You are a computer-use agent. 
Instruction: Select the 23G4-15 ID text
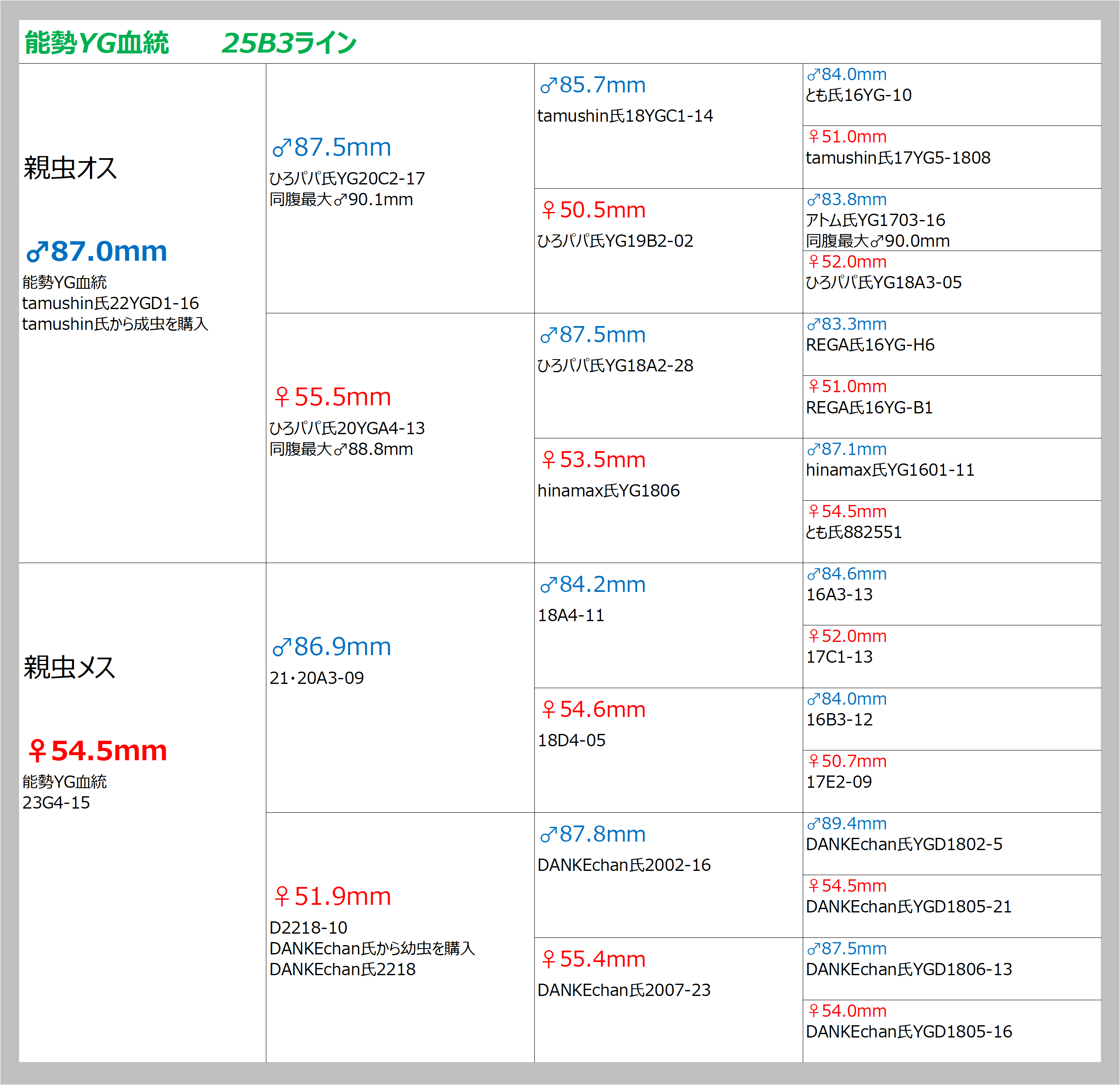point(56,803)
